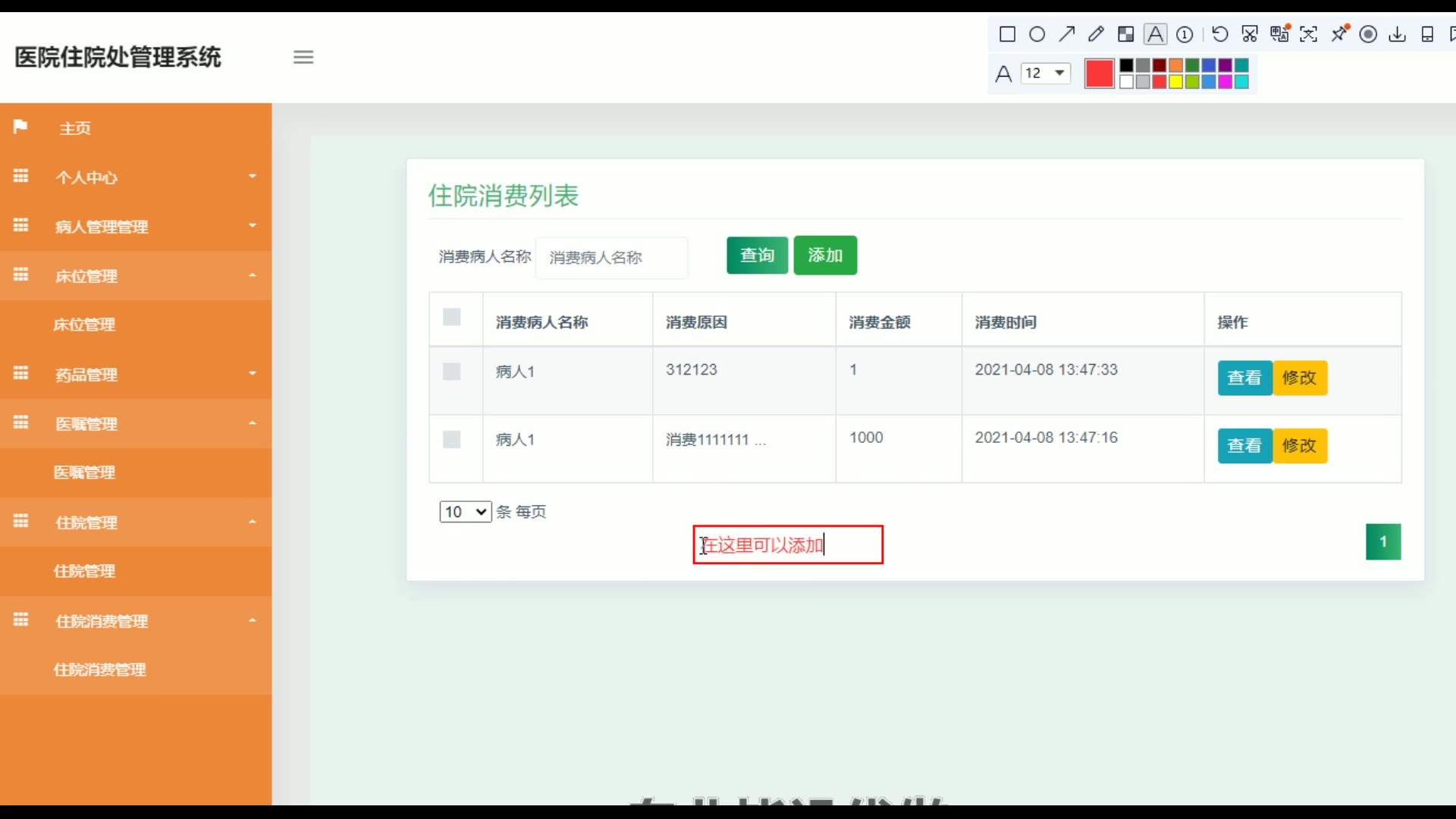Choose the arrow annotation tool
This screenshot has width=1456, height=819.
pyautogui.click(x=1066, y=34)
